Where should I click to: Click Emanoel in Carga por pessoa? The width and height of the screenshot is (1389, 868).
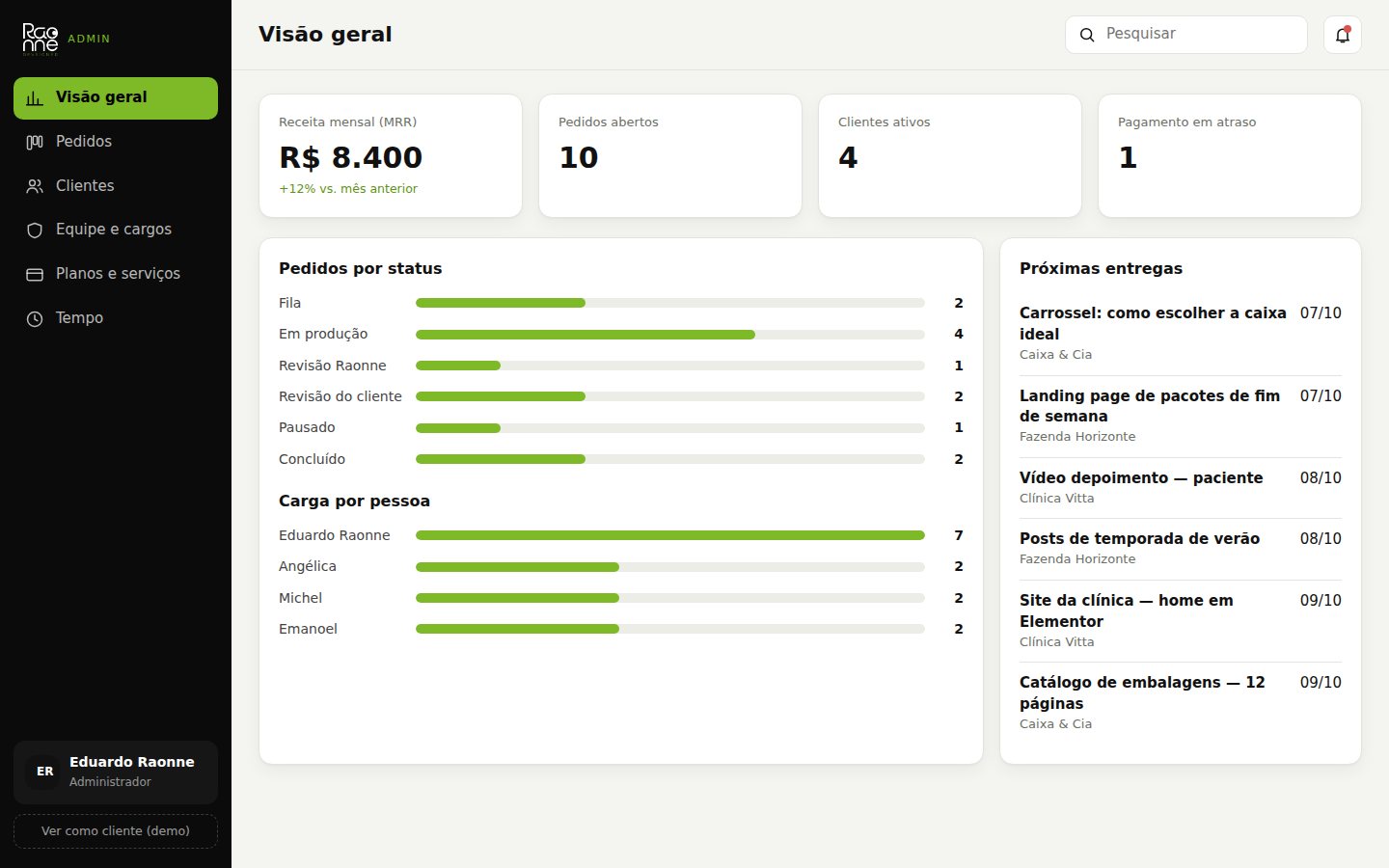pyautogui.click(x=308, y=629)
